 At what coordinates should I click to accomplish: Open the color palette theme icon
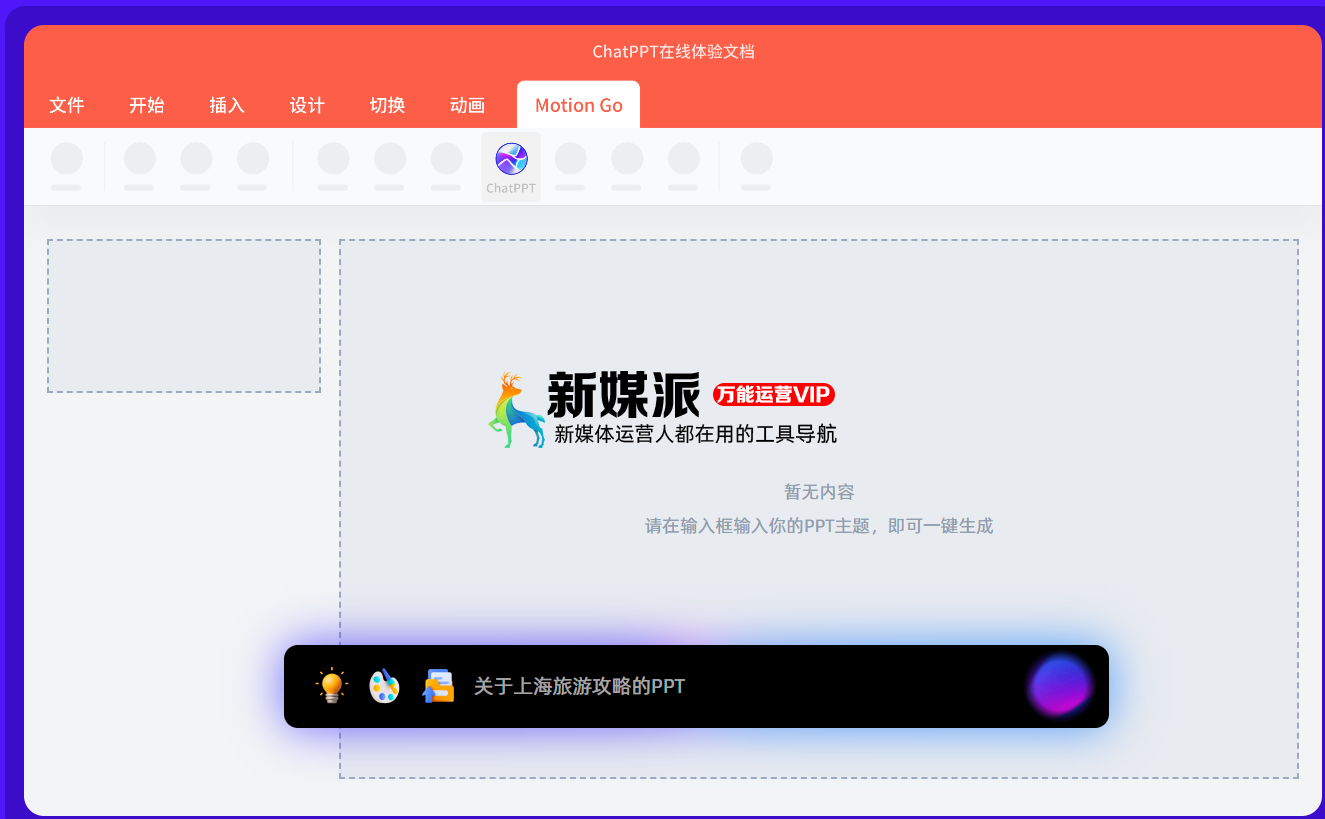coord(384,686)
